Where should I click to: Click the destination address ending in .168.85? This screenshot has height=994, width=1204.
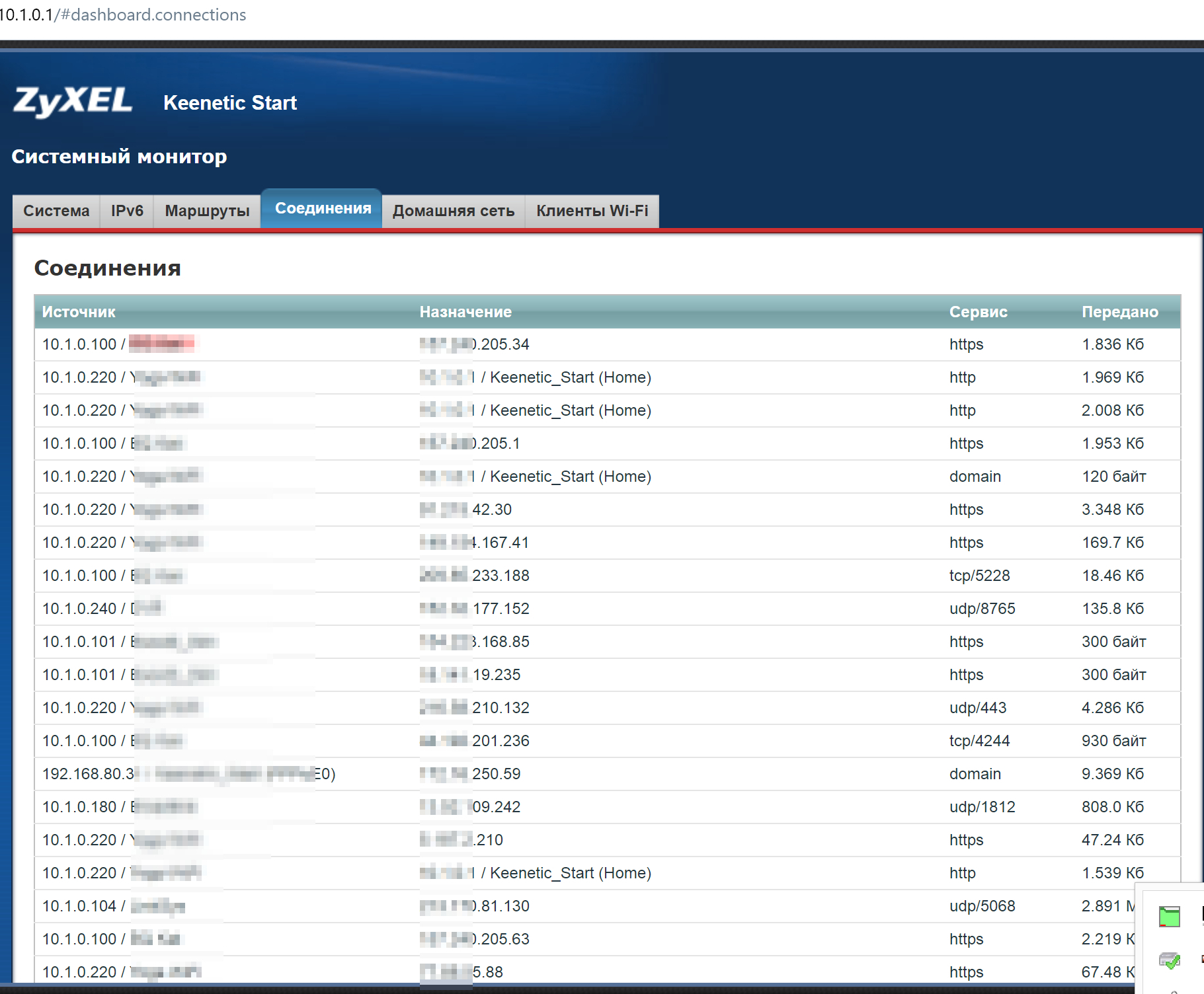coord(475,642)
